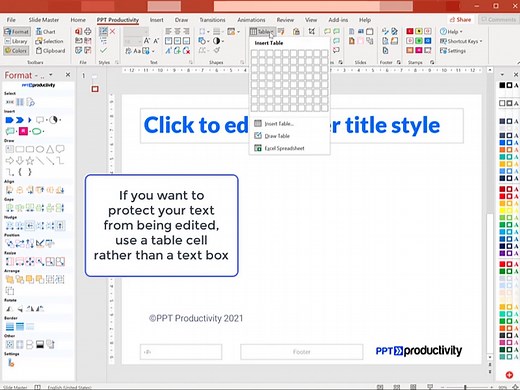Toggle the Selection toolbar button
This screenshot has width=520, height=390.
click(49, 41)
